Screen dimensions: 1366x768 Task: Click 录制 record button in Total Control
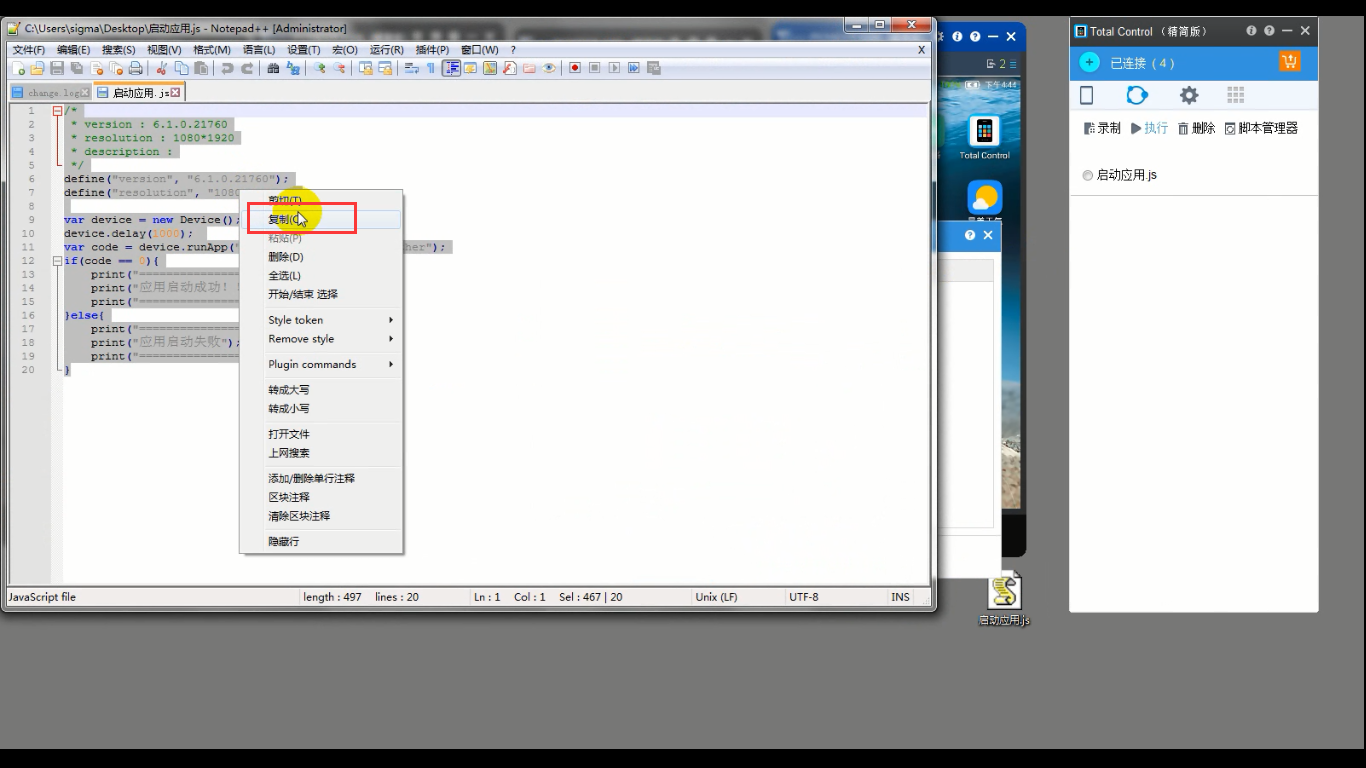1102,128
